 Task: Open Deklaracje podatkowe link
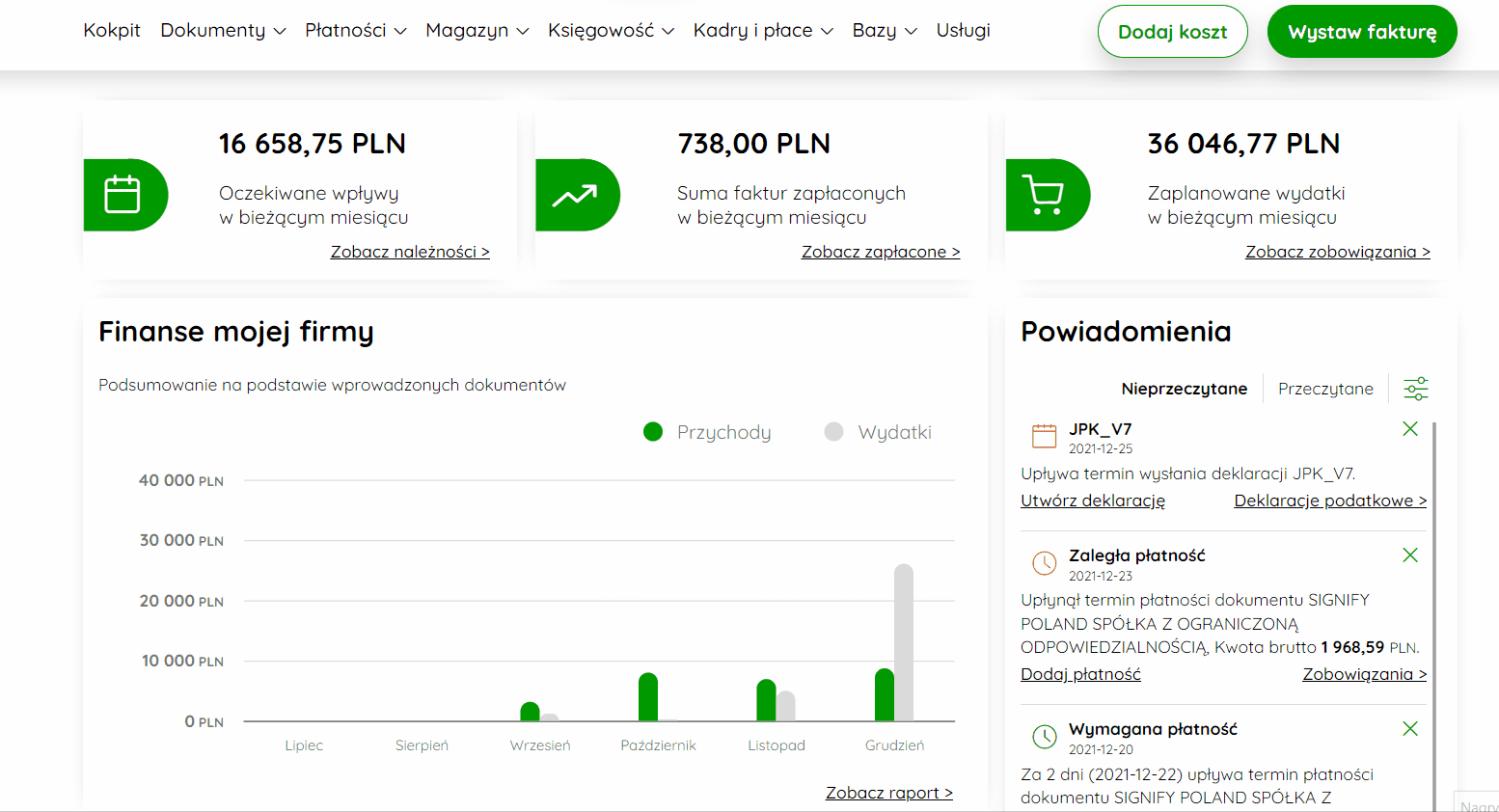(x=1330, y=501)
